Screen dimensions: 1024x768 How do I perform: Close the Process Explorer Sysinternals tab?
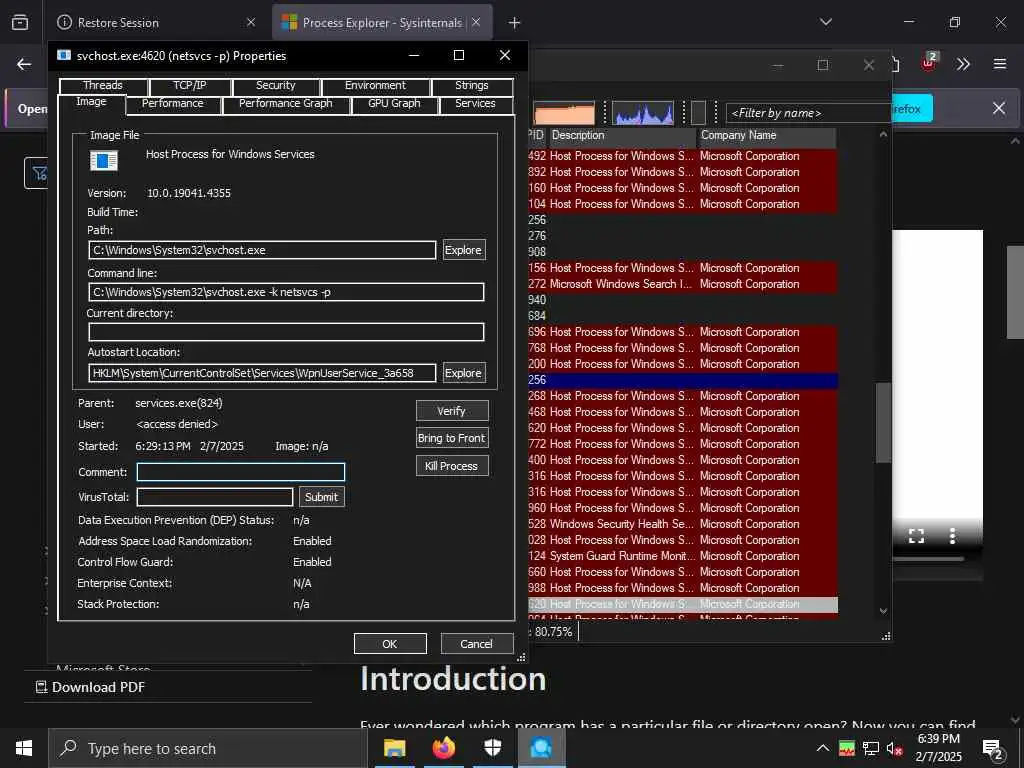click(477, 23)
